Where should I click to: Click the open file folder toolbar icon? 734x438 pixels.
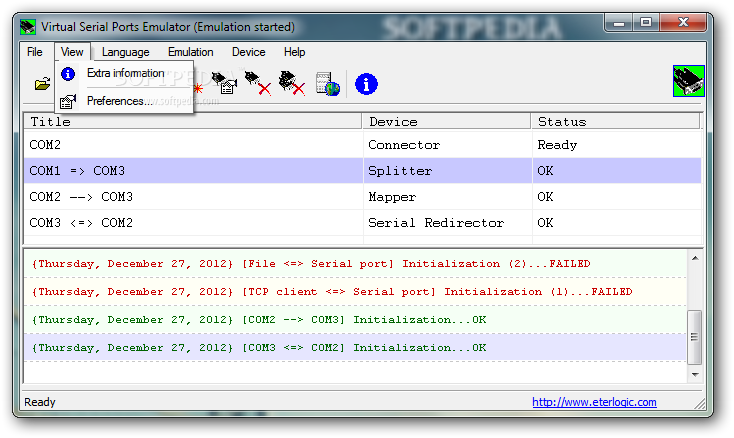42,84
